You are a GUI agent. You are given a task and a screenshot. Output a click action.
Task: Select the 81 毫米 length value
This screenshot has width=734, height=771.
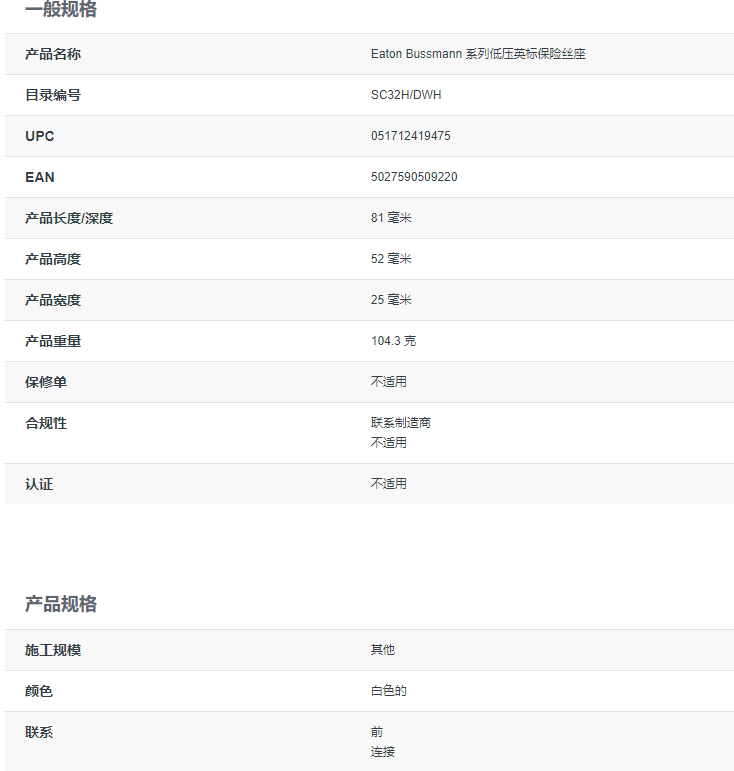point(391,217)
